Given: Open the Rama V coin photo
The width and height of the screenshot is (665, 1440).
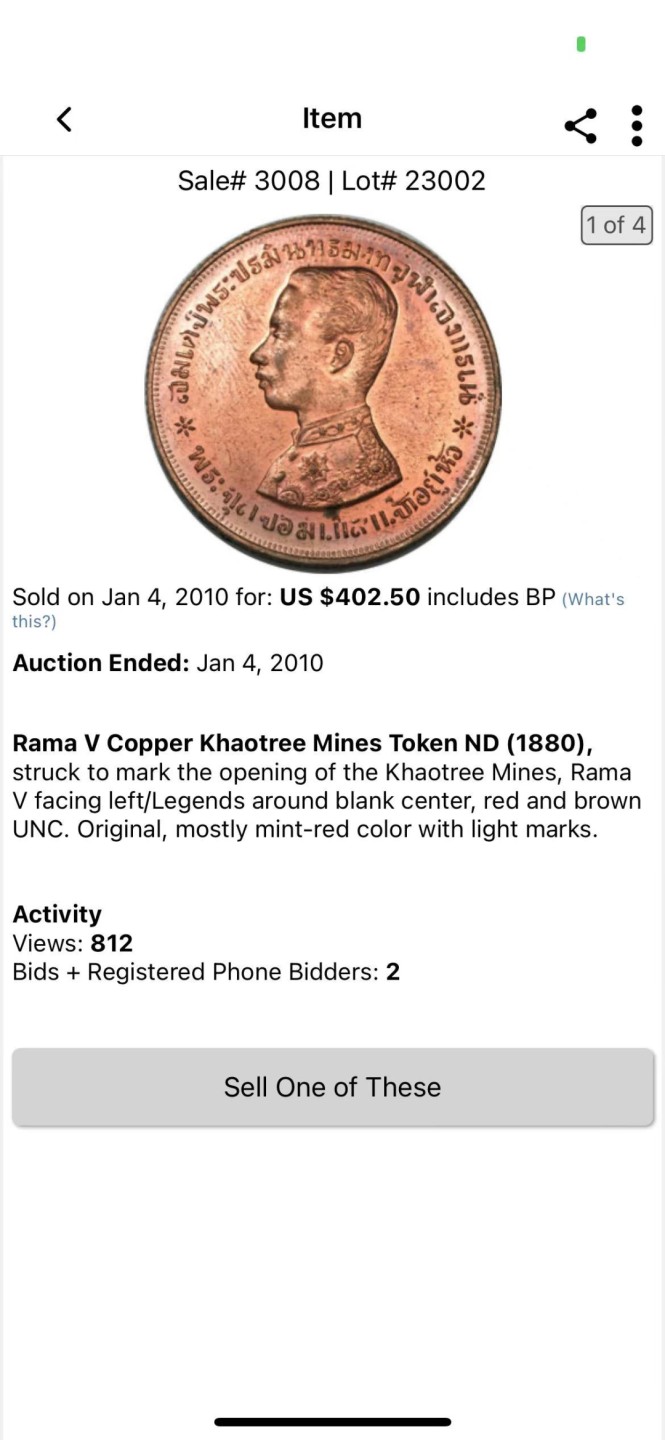Looking at the screenshot, I should (322, 393).
